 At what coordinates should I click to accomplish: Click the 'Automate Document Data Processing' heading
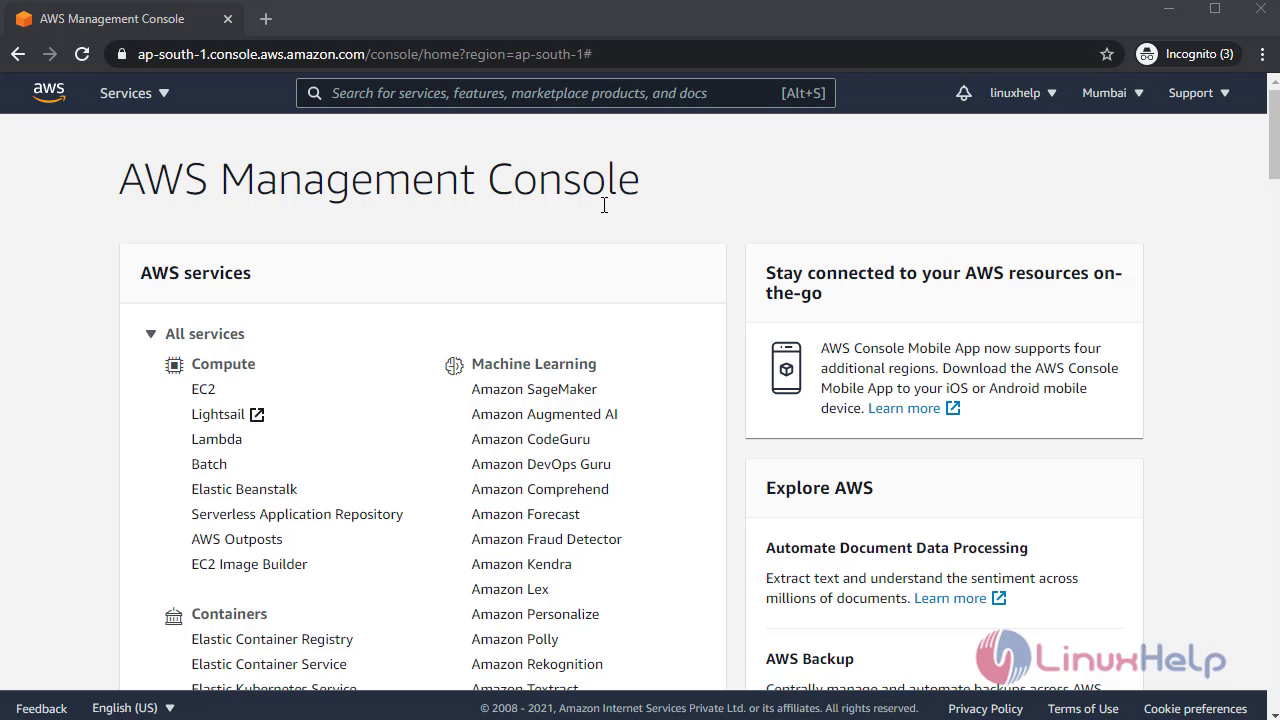(x=897, y=548)
